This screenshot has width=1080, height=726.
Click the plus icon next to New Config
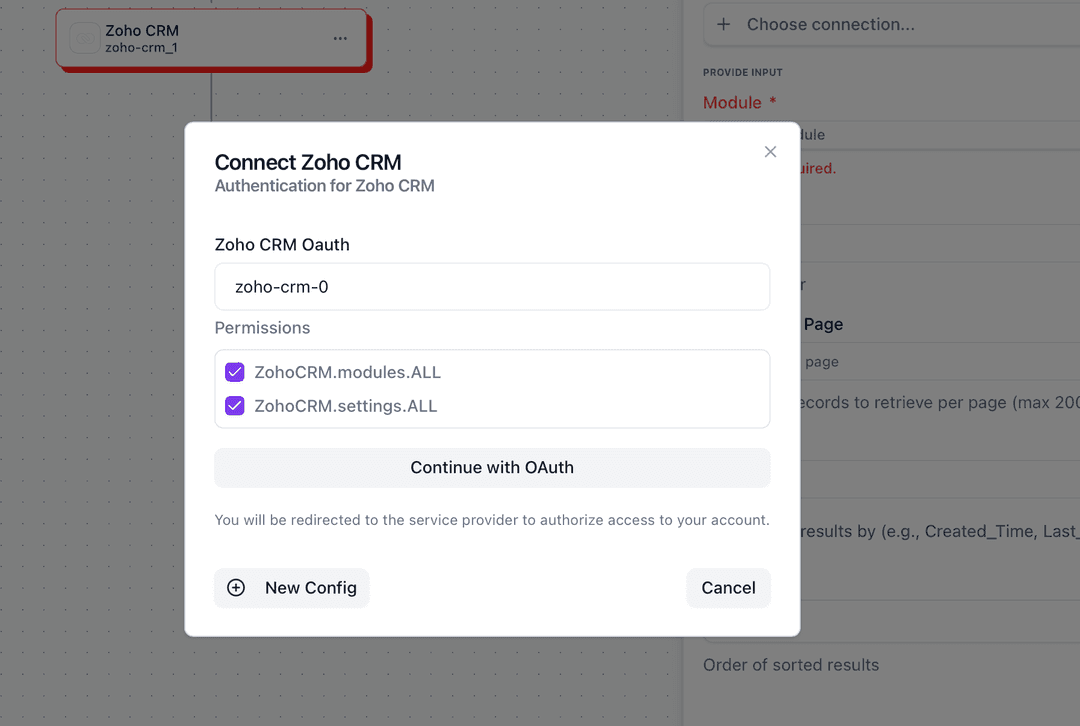(236, 588)
